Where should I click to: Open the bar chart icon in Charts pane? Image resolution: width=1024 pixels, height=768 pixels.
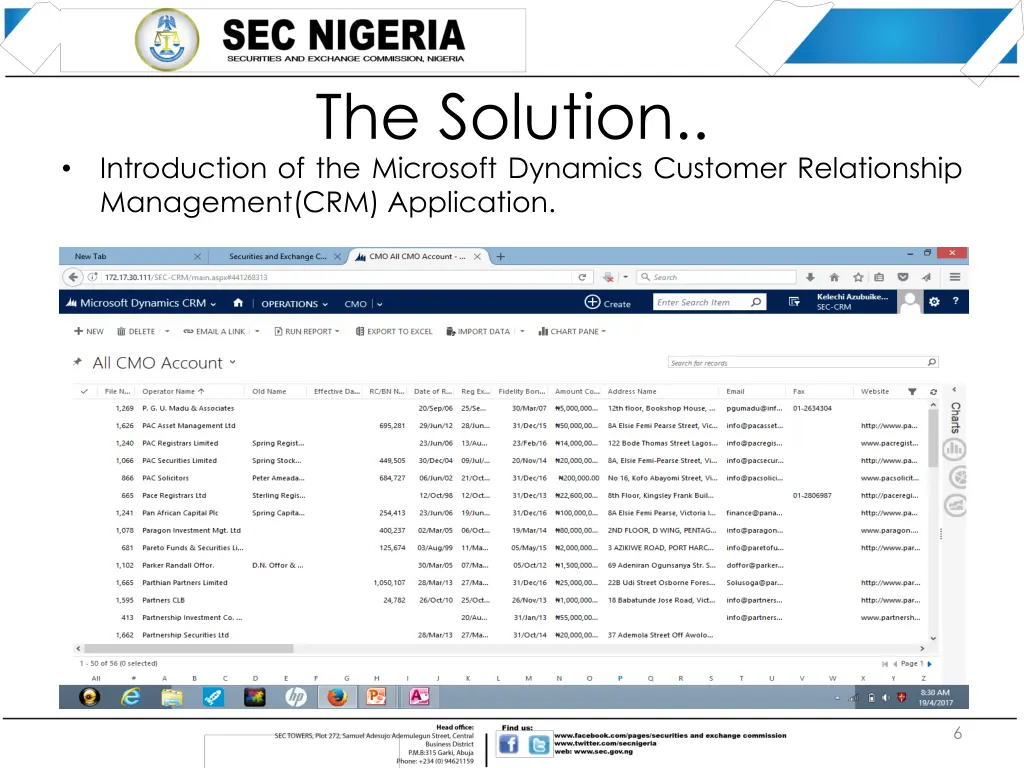pos(954,449)
